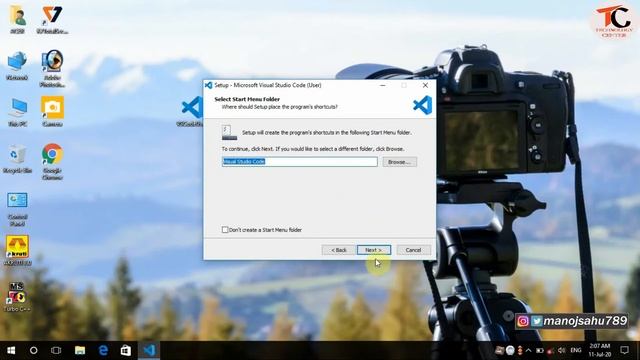Minimize the VS Code Setup window
Image resolution: width=640 pixels, height=360 pixels.
point(382,85)
